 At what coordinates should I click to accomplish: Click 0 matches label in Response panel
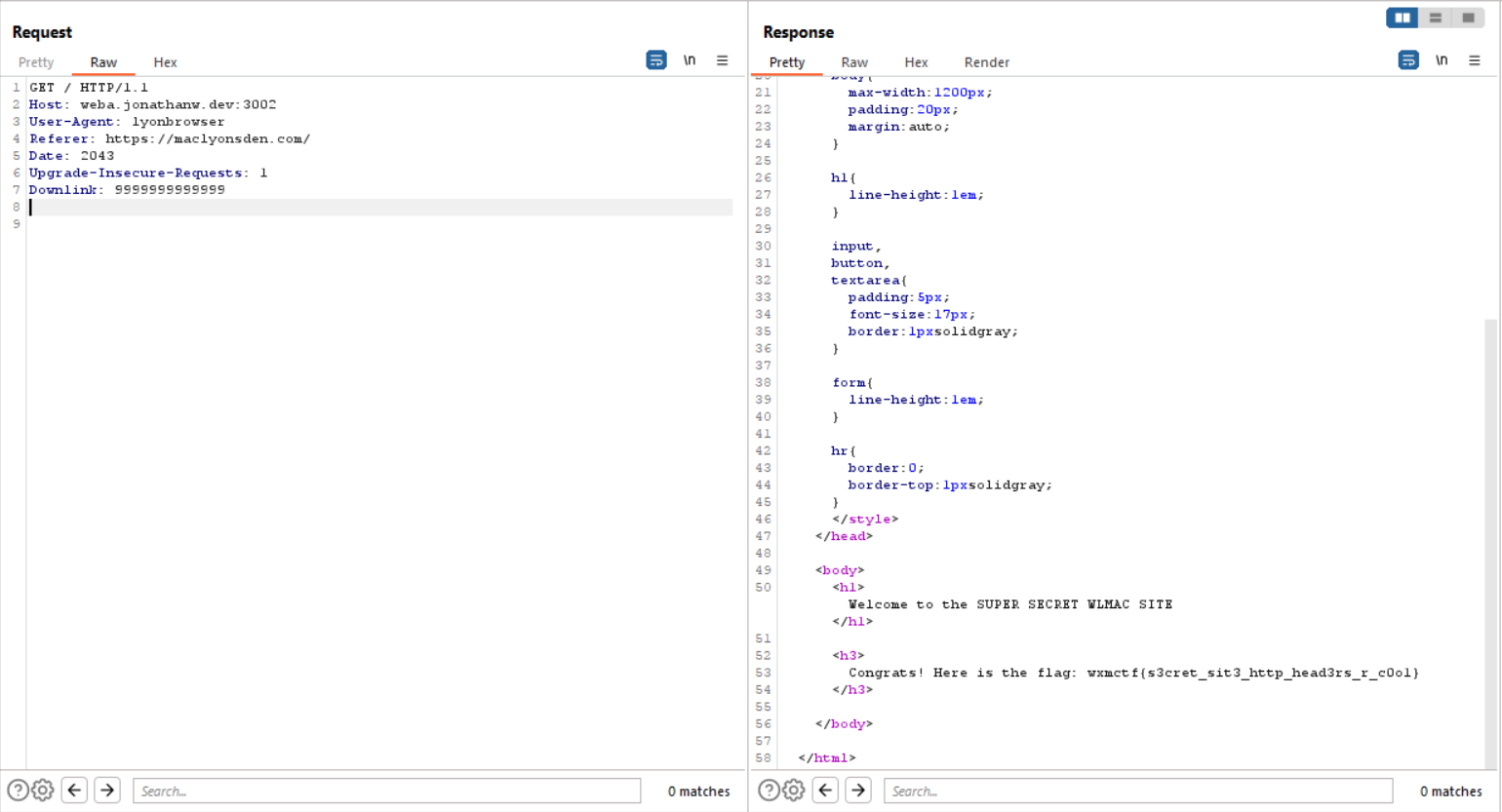pyautogui.click(x=1450, y=792)
